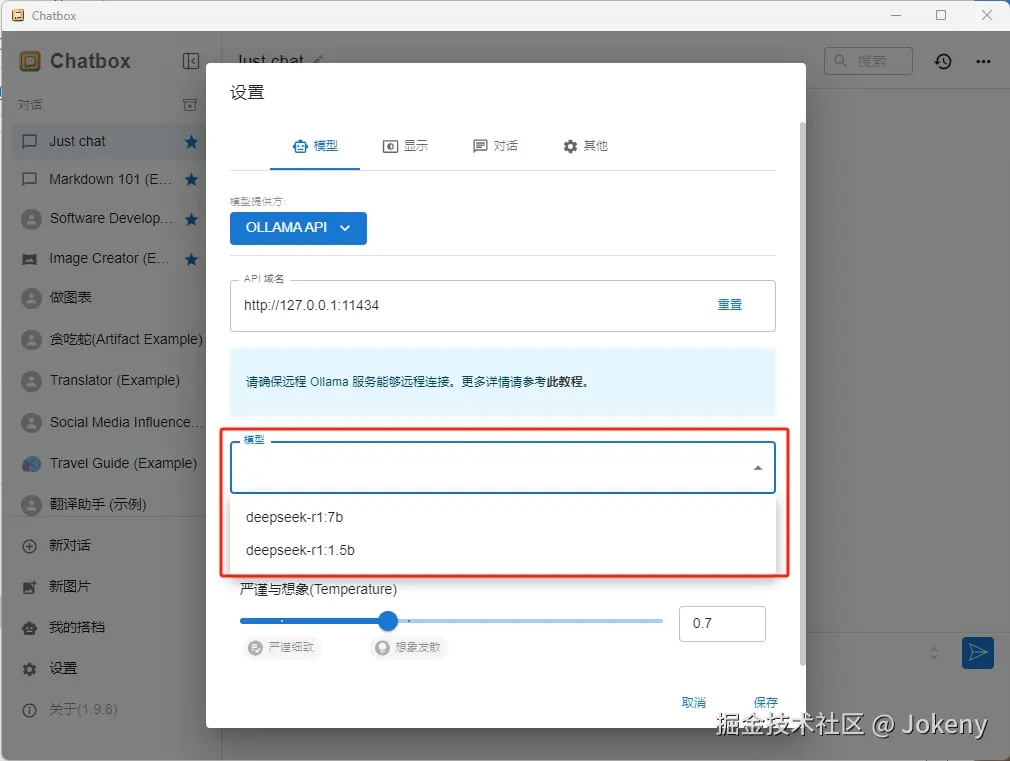Click the message box up-down arrows
Screen dimensions: 1010x761
933,653
